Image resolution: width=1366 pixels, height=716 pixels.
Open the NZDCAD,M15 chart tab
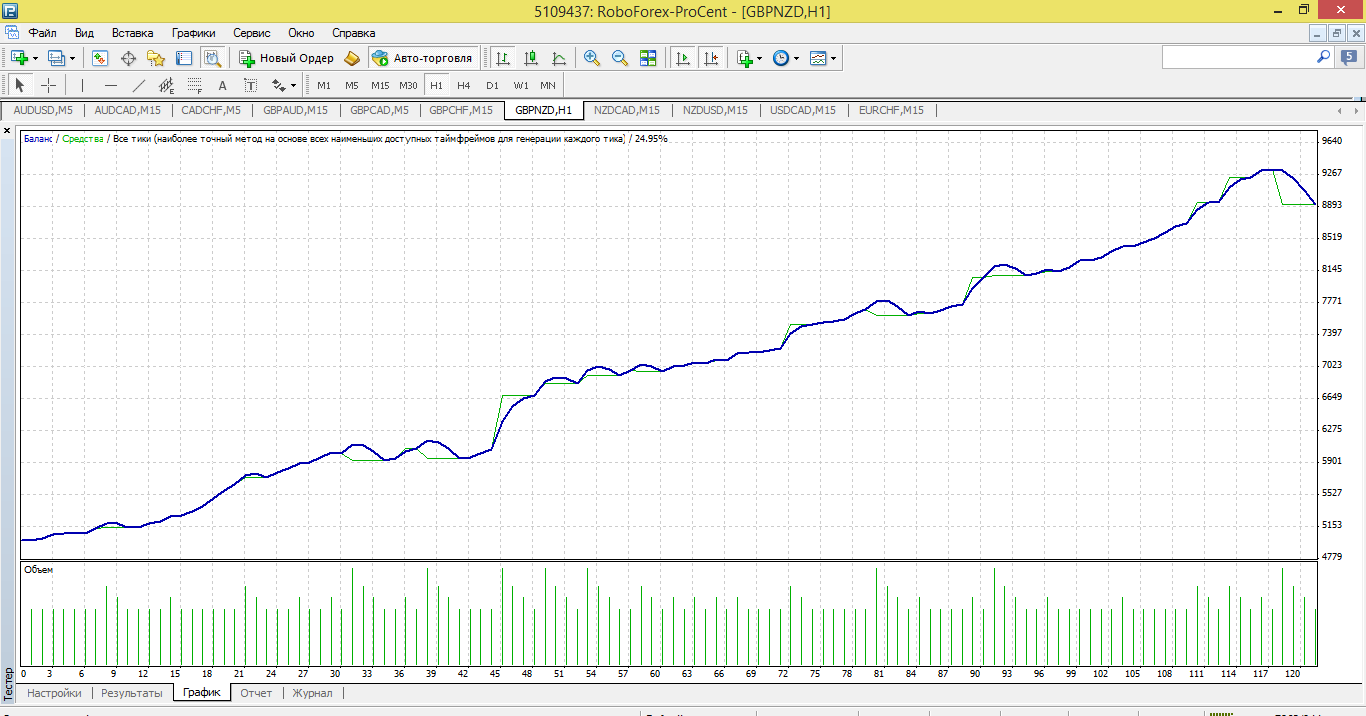pyautogui.click(x=626, y=110)
